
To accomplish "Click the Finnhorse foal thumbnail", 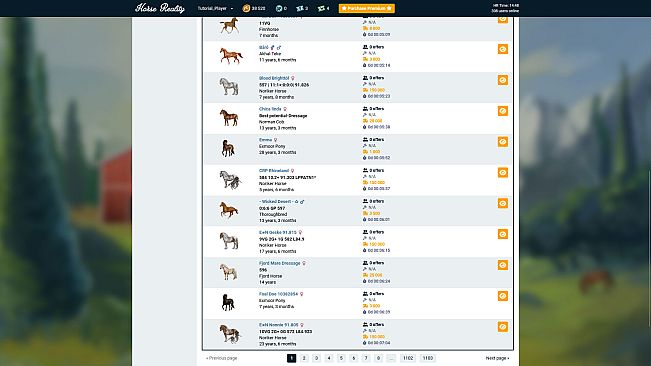I will point(229,26).
